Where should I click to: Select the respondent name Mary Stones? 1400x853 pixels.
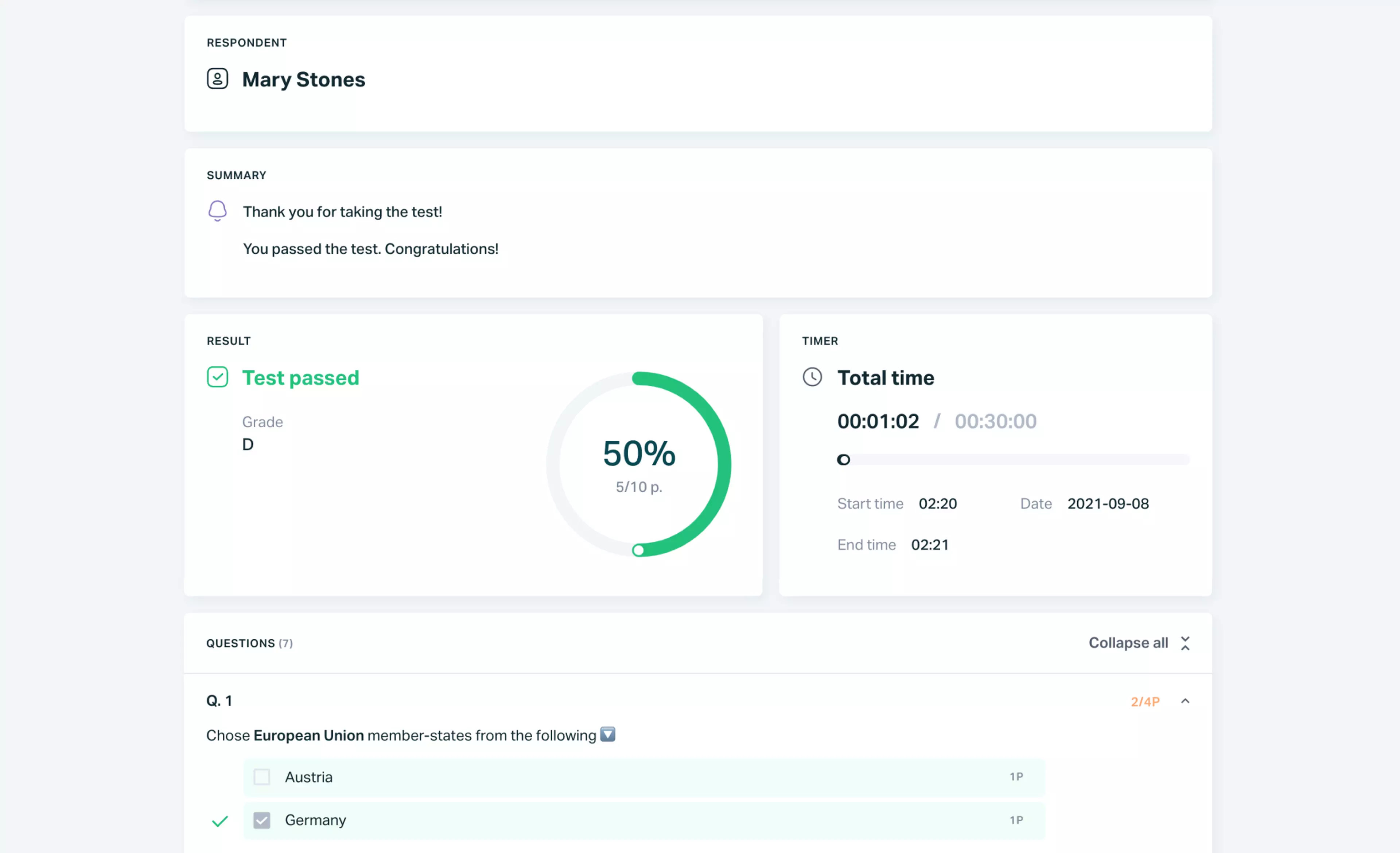pyautogui.click(x=303, y=79)
